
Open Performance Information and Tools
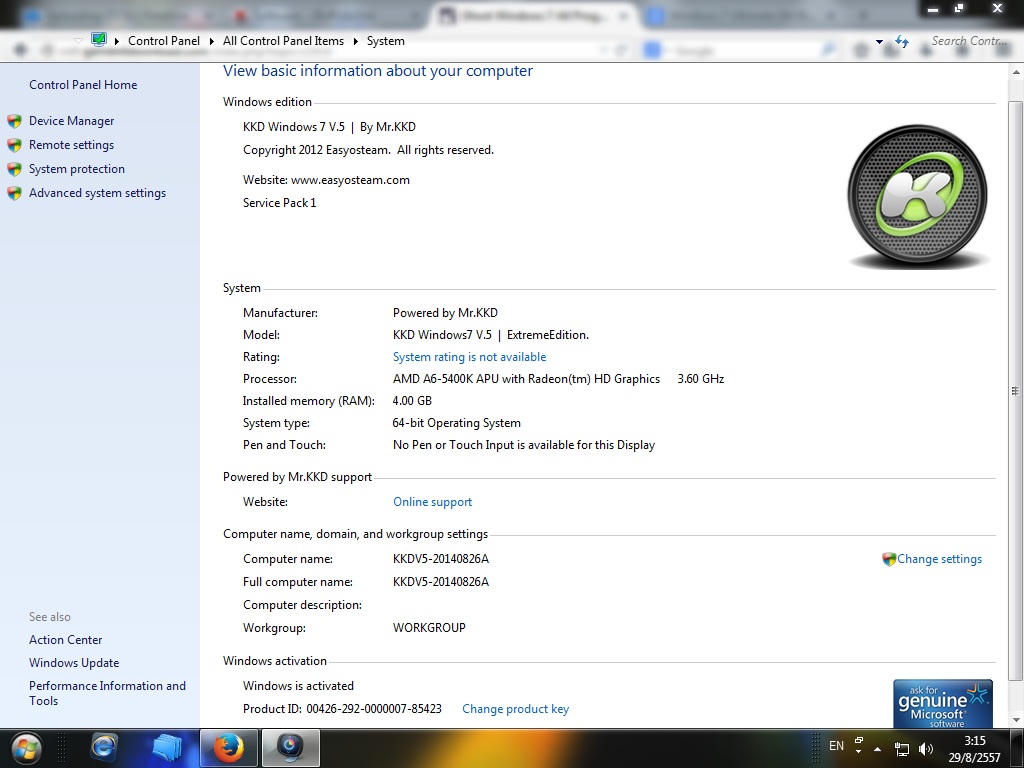tap(107, 693)
